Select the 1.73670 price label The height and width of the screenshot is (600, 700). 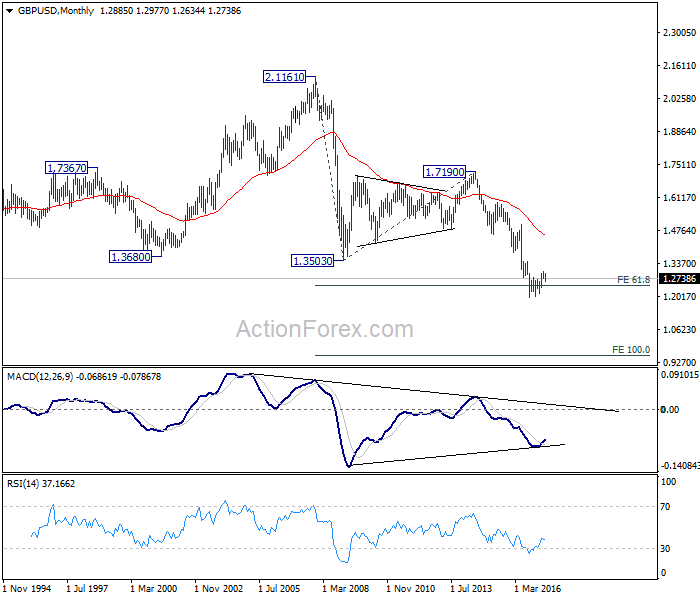click(x=67, y=168)
